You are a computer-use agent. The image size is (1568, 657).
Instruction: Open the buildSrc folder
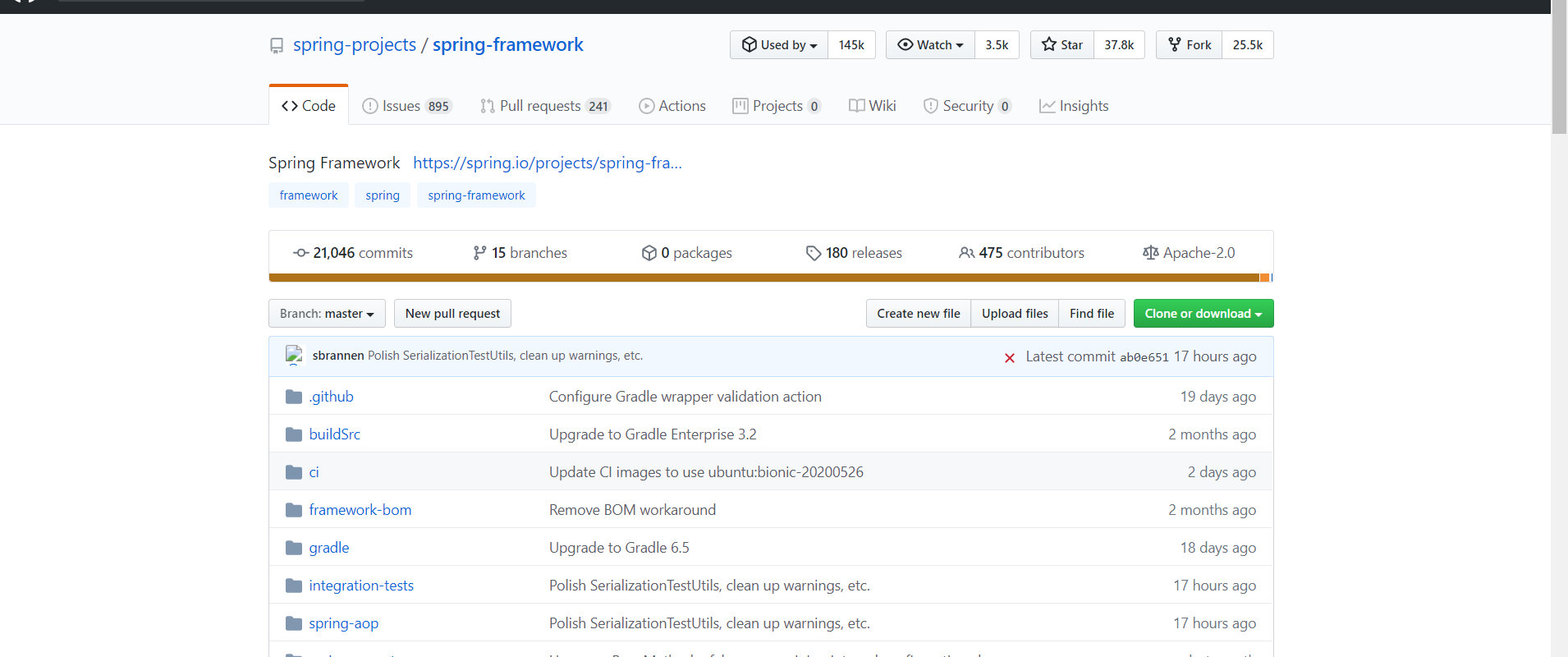[x=335, y=434]
